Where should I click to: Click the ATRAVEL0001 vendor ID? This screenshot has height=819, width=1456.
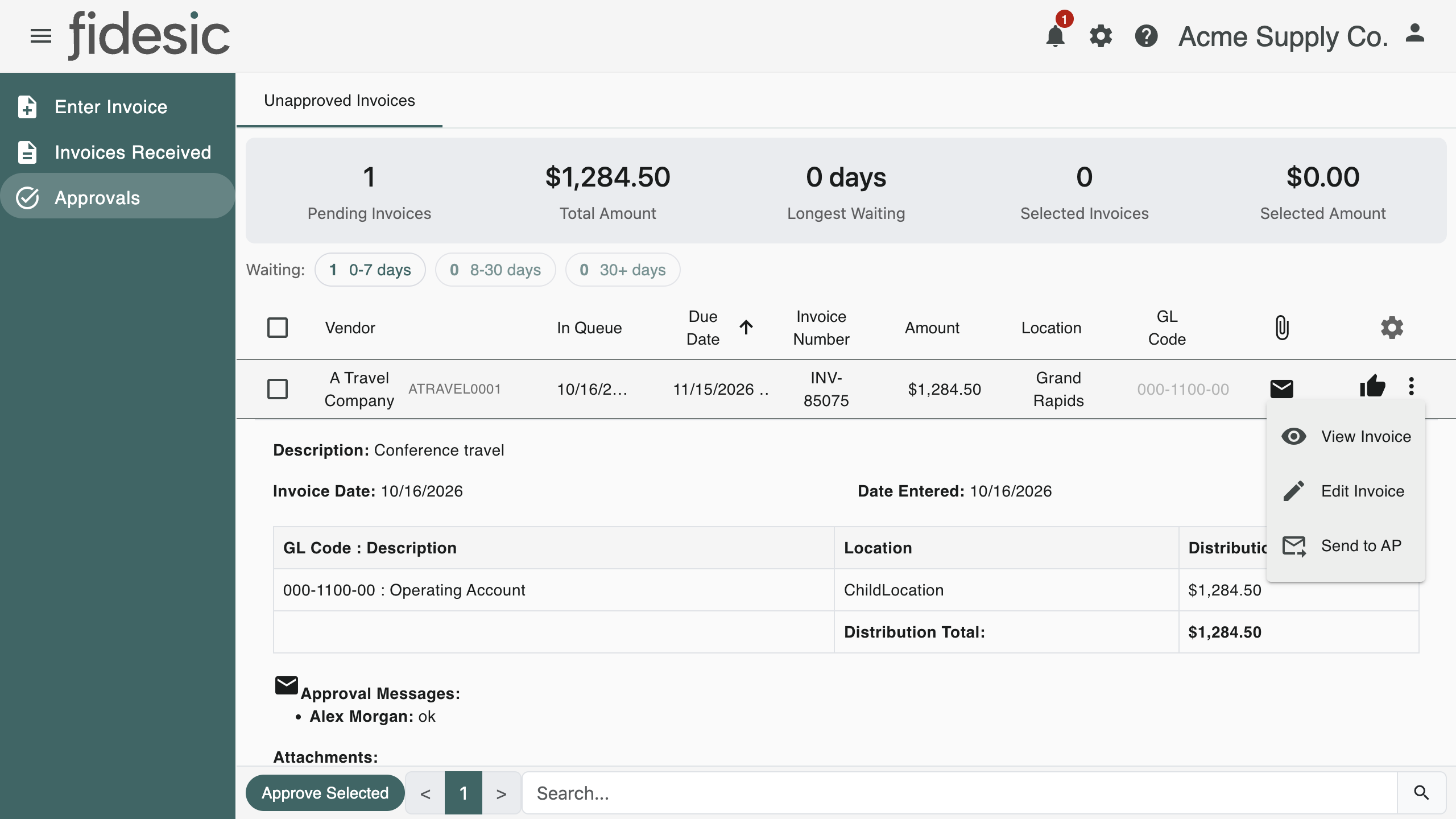click(x=454, y=389)
